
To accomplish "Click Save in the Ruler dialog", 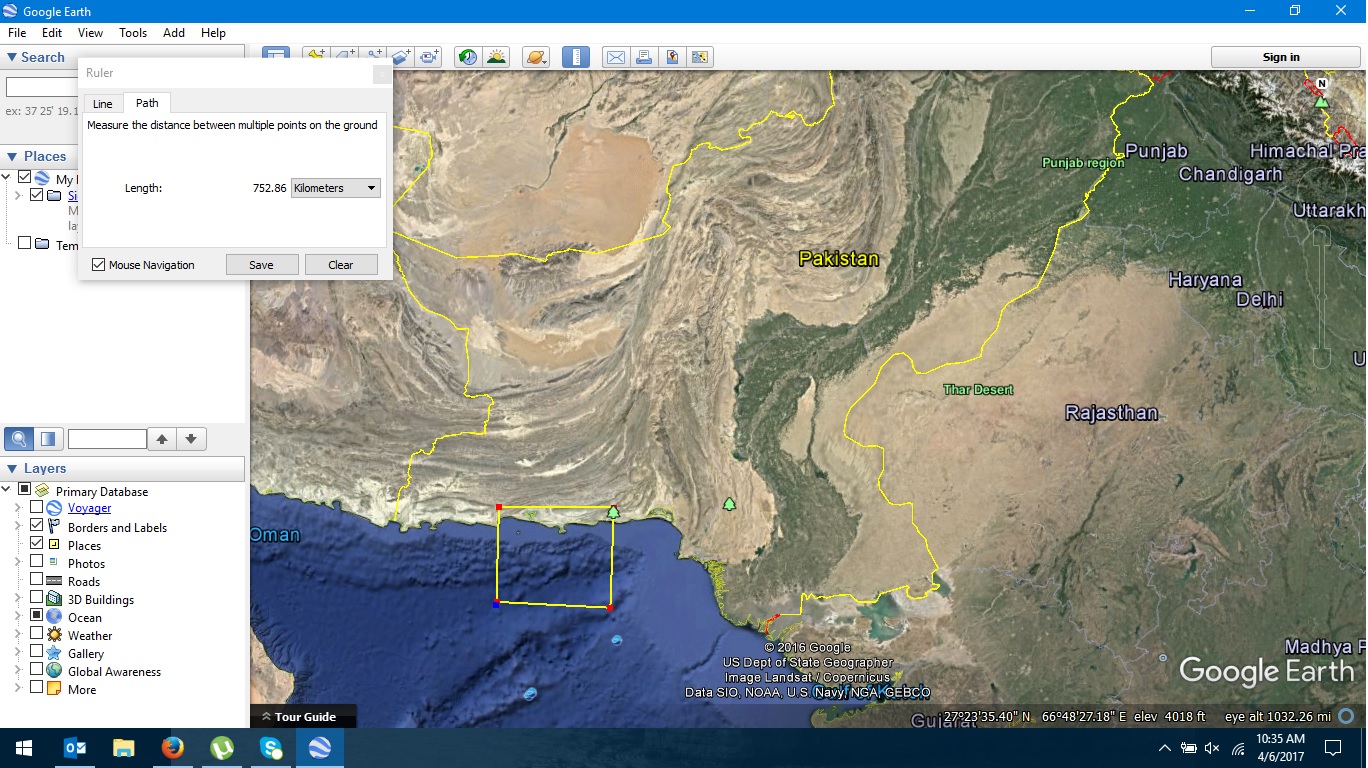I will [x=261, y=265].
